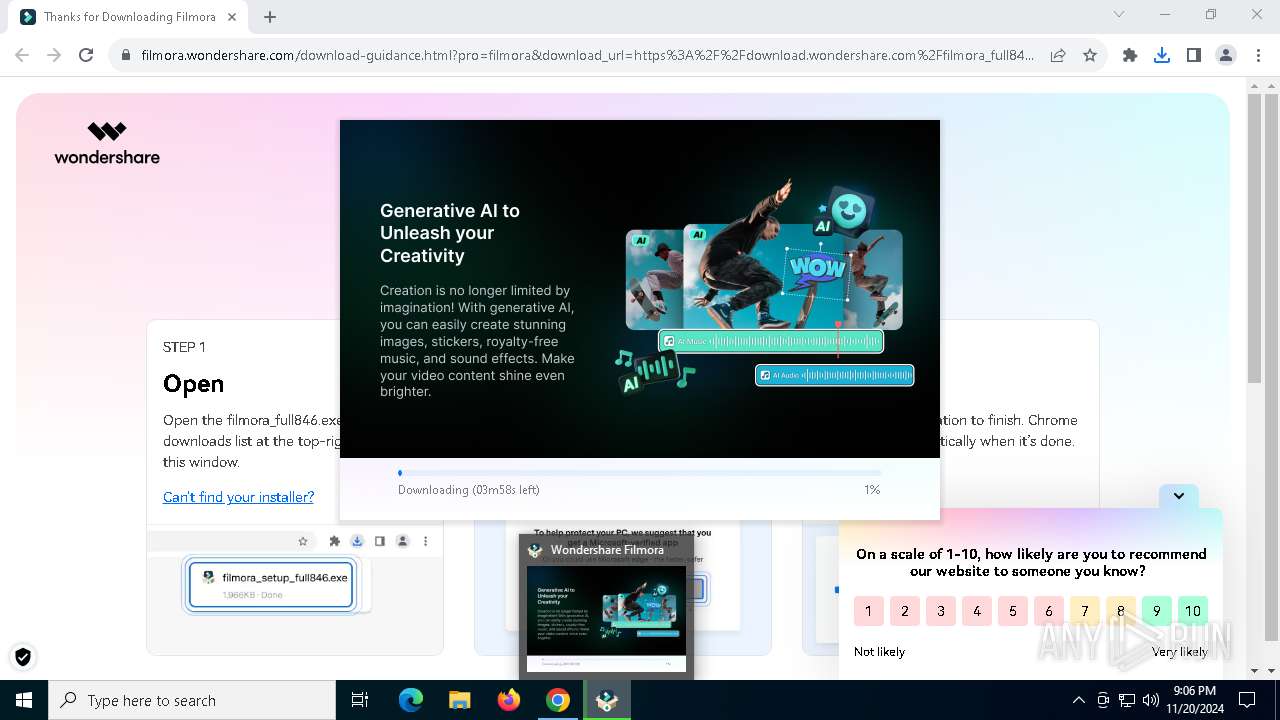
Task: Click the Very likely label
Action: point(1179,651)
